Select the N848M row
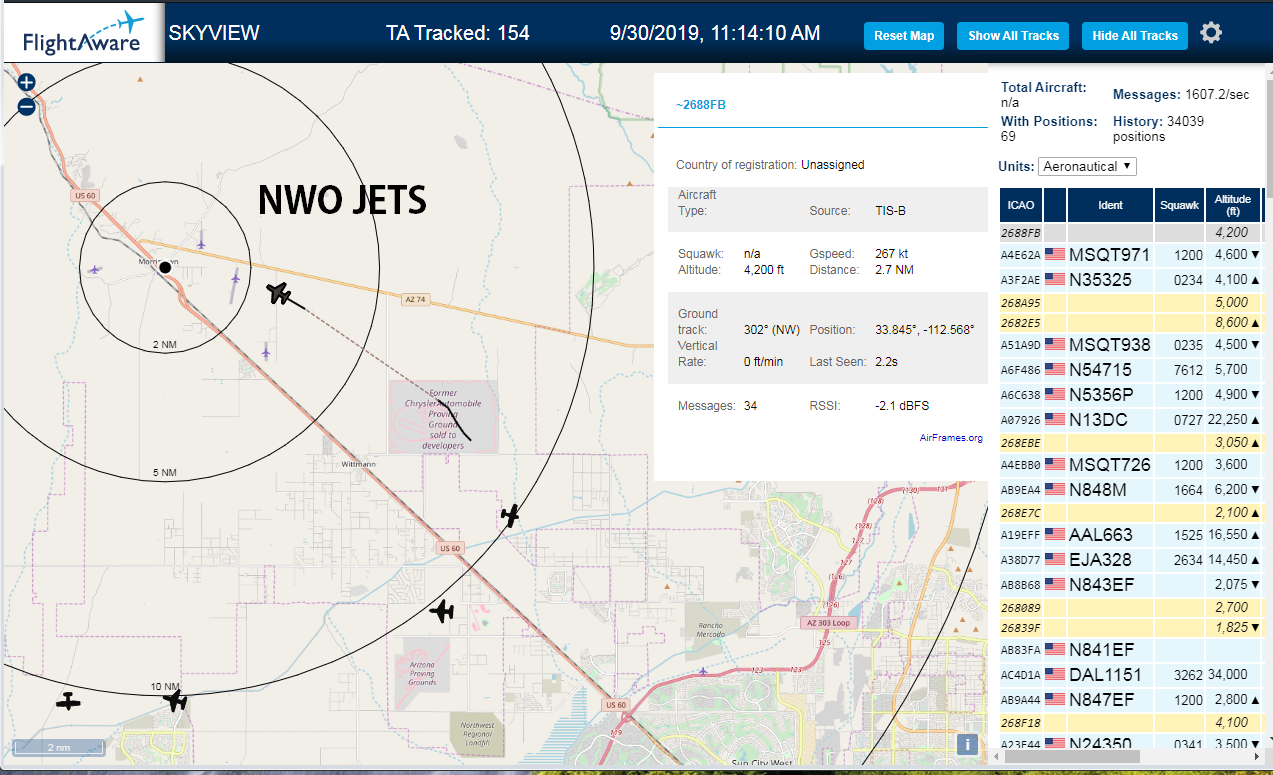Screen dimensions: 1273x775 pyautogui.click(x=1130, y=490)
